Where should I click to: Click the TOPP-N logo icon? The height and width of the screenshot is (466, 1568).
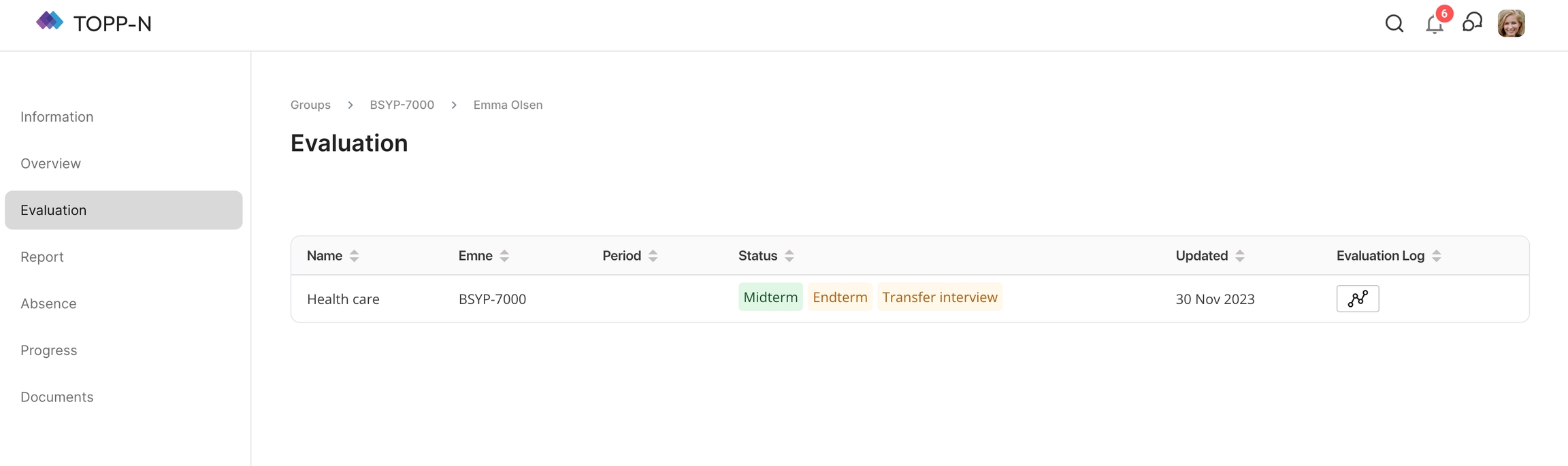click(50, 22)
